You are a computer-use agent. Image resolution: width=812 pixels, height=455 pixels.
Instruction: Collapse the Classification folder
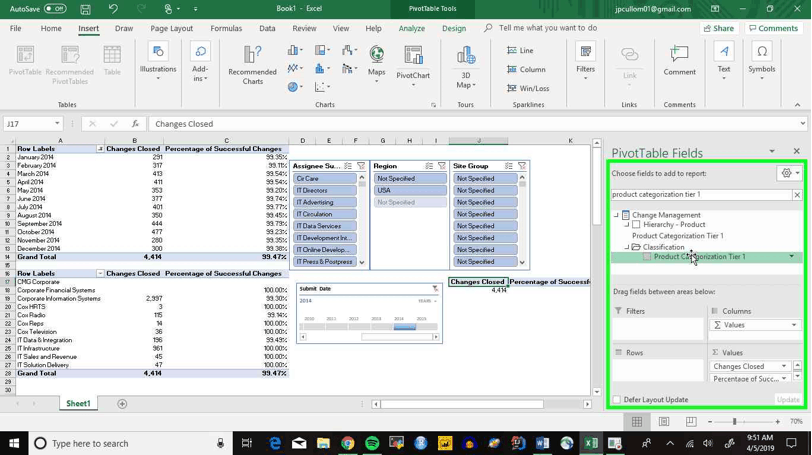[x=627, y=247]
